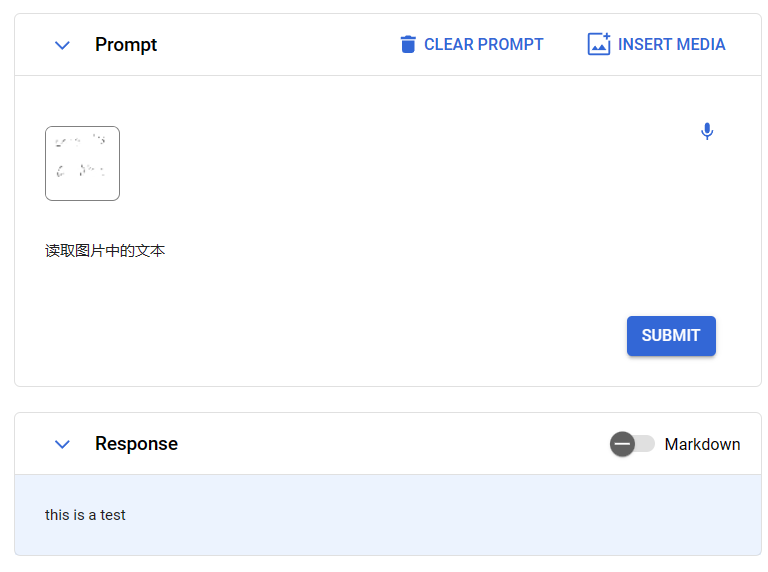The height and width of the screenshot is (572, 768).
Task: Click the Response section heading
Action: 136,444
